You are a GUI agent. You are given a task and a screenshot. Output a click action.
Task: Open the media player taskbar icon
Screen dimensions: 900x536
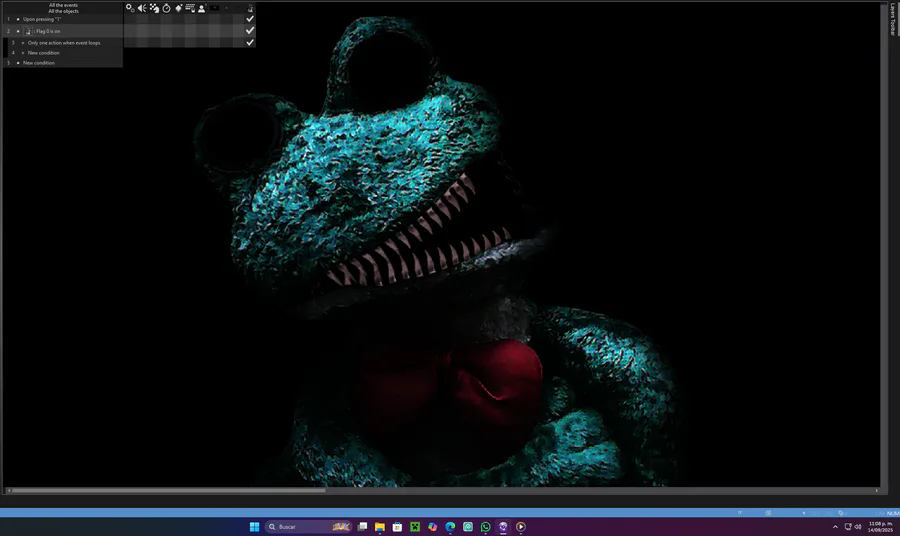(x=521, y=527)
